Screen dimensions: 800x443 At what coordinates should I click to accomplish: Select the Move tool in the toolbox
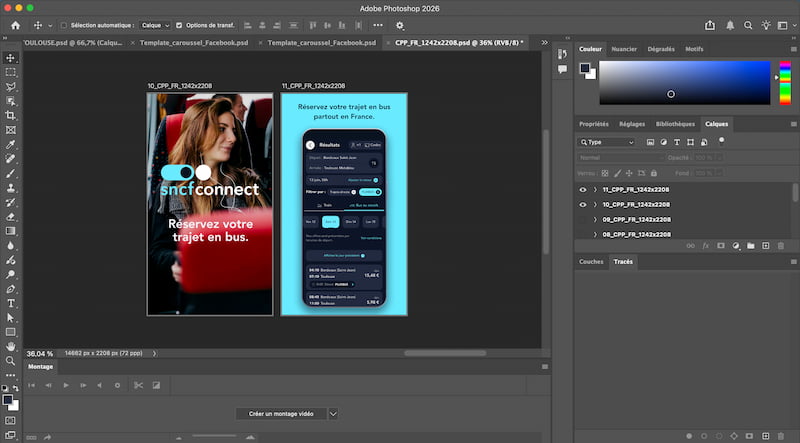(10, 58)
